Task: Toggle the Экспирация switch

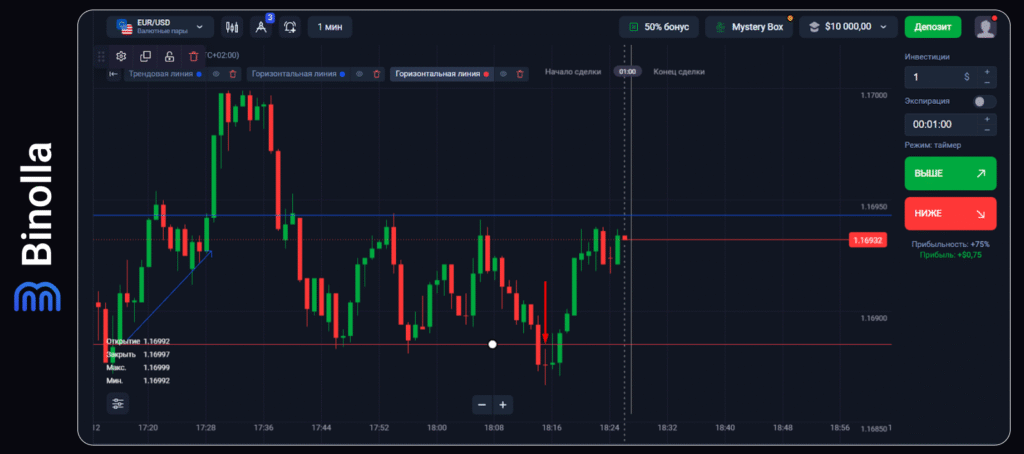Action: pos(984,101)
